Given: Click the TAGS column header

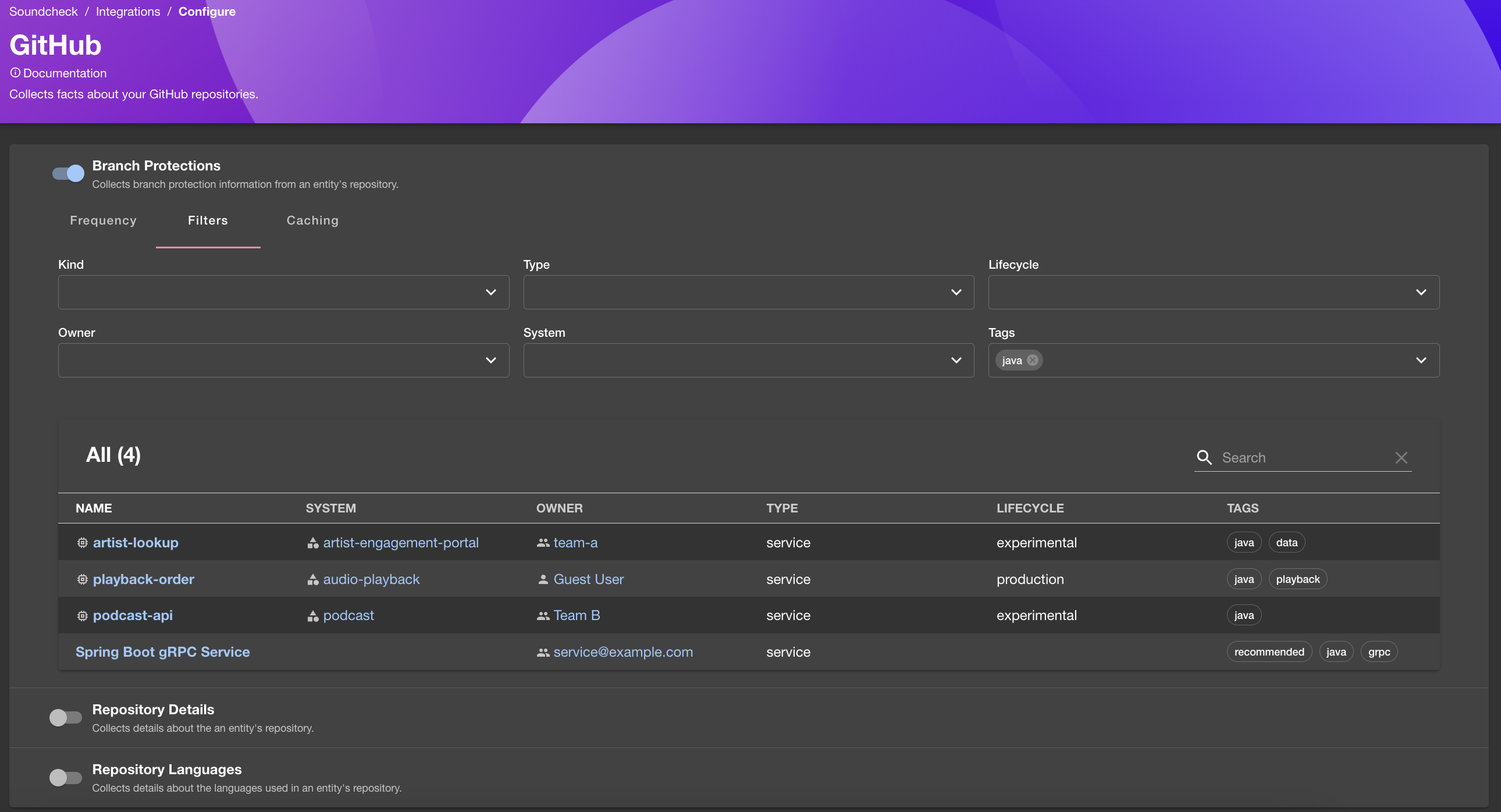Looking at the screenshot, I should point(1243,508).
